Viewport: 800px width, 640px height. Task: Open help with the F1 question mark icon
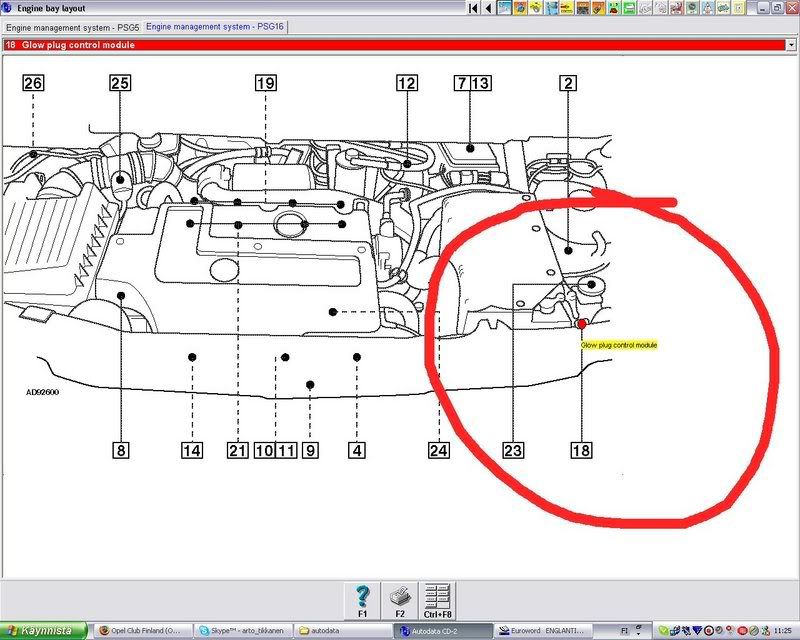coord(364,597)
